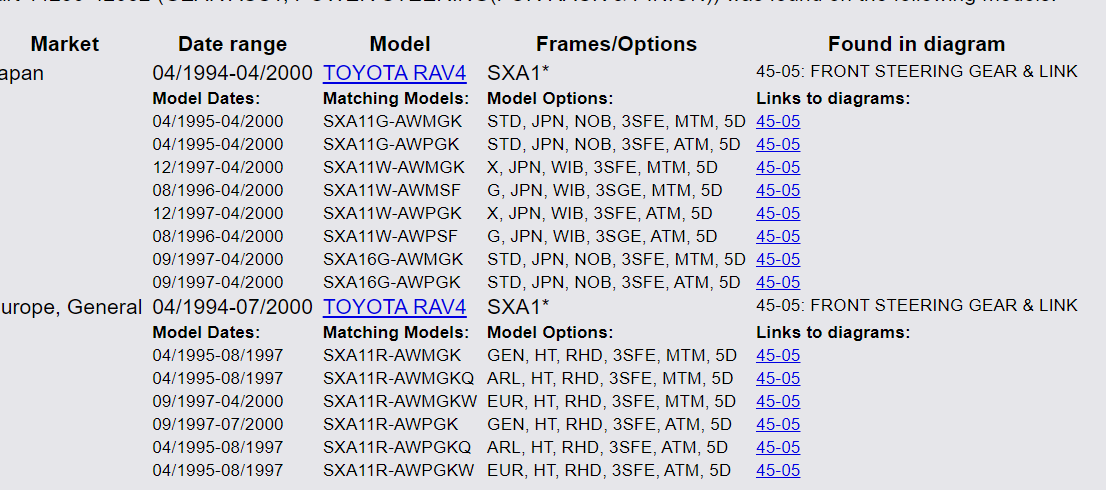Click matching model SXA11G-AWMGK
This screenshot has width=1106, height=490.
click(393, 121)
